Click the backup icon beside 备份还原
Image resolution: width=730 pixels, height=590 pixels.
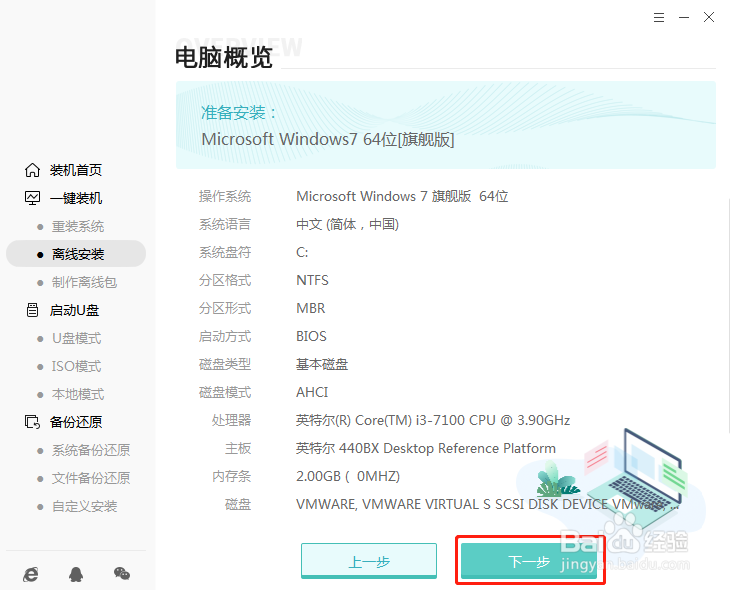pyautogui.click(x=32, y=422)
